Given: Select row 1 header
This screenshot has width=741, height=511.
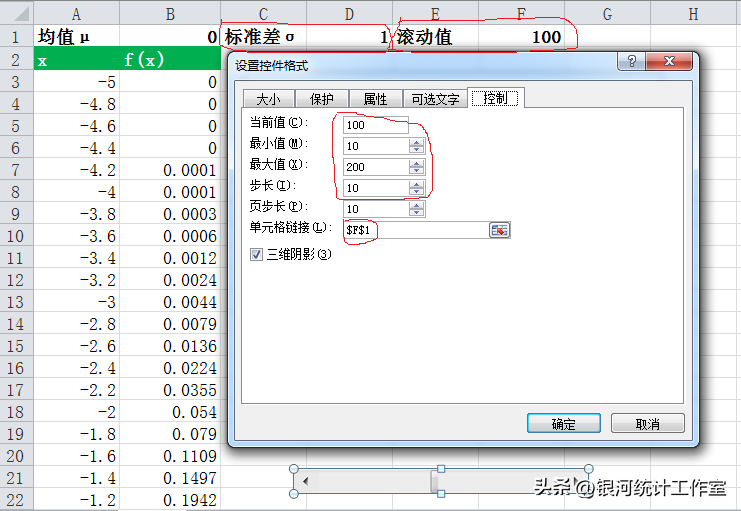Looking at the screenshot, I should point(16,36).
